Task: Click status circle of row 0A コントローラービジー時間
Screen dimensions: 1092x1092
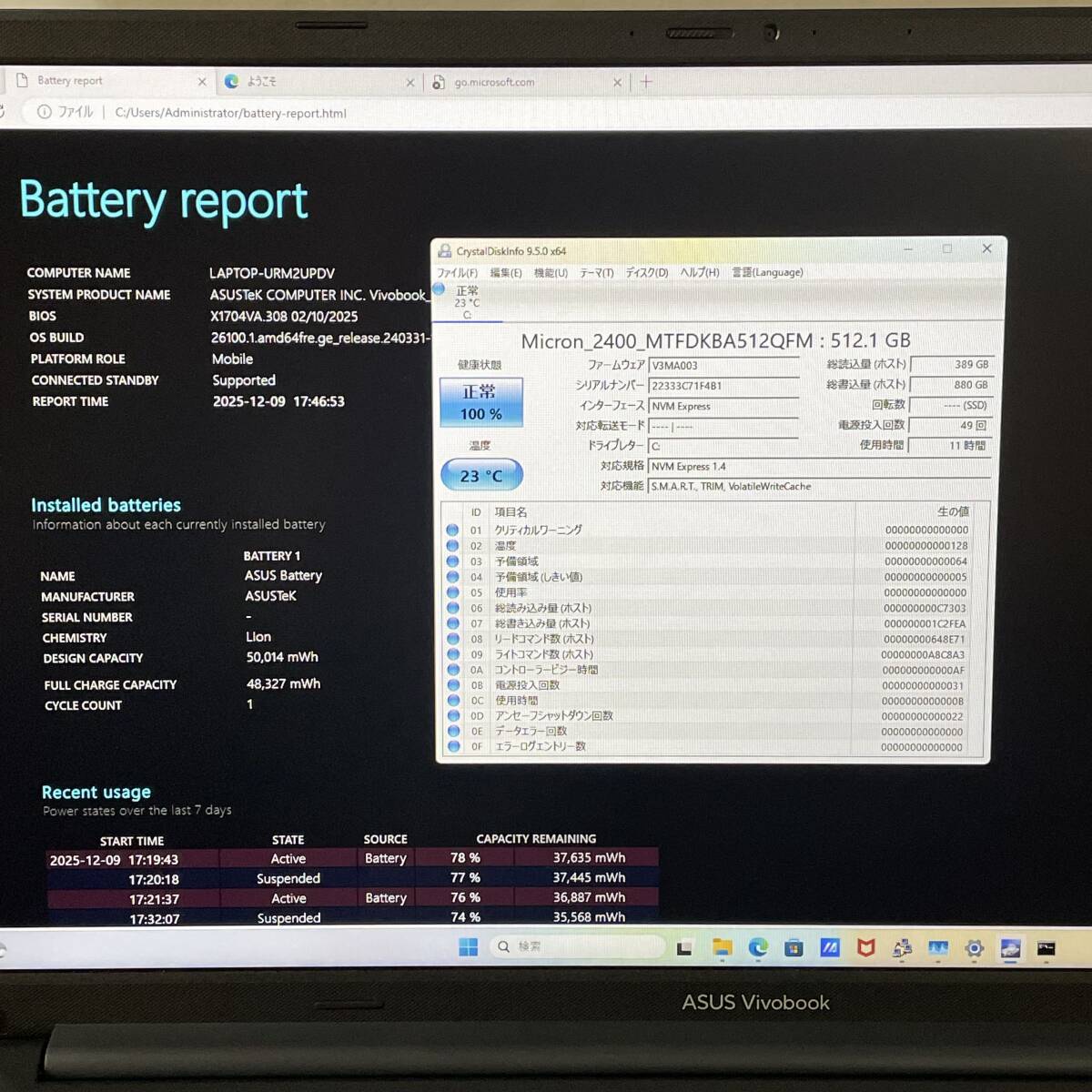Action: [453, 670]
